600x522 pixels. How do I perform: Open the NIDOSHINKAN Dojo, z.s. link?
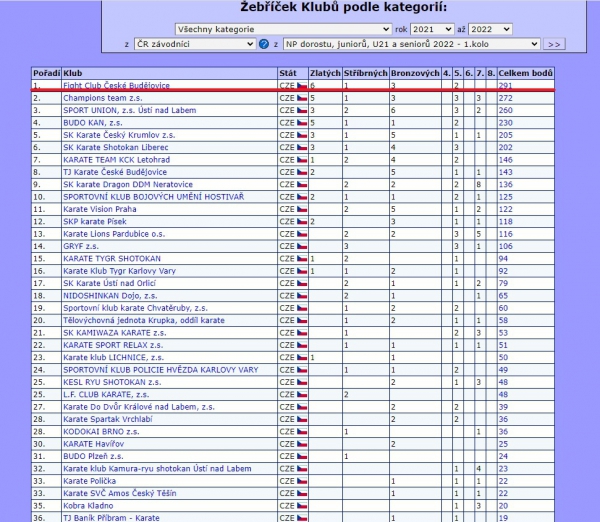tap(110, 296)
